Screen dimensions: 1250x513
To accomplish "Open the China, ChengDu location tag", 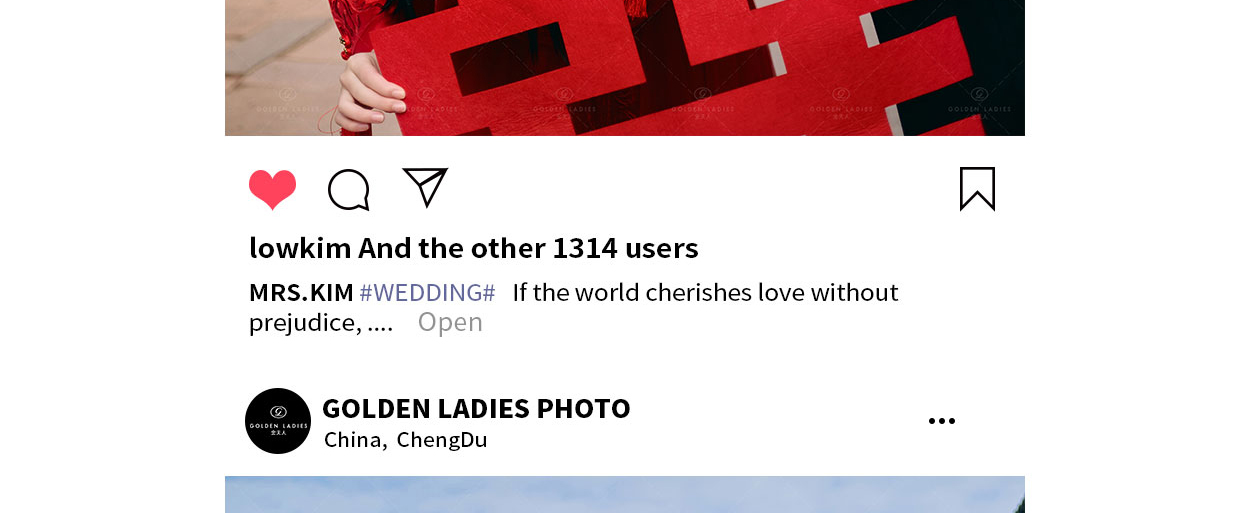I will click(406, 440).
